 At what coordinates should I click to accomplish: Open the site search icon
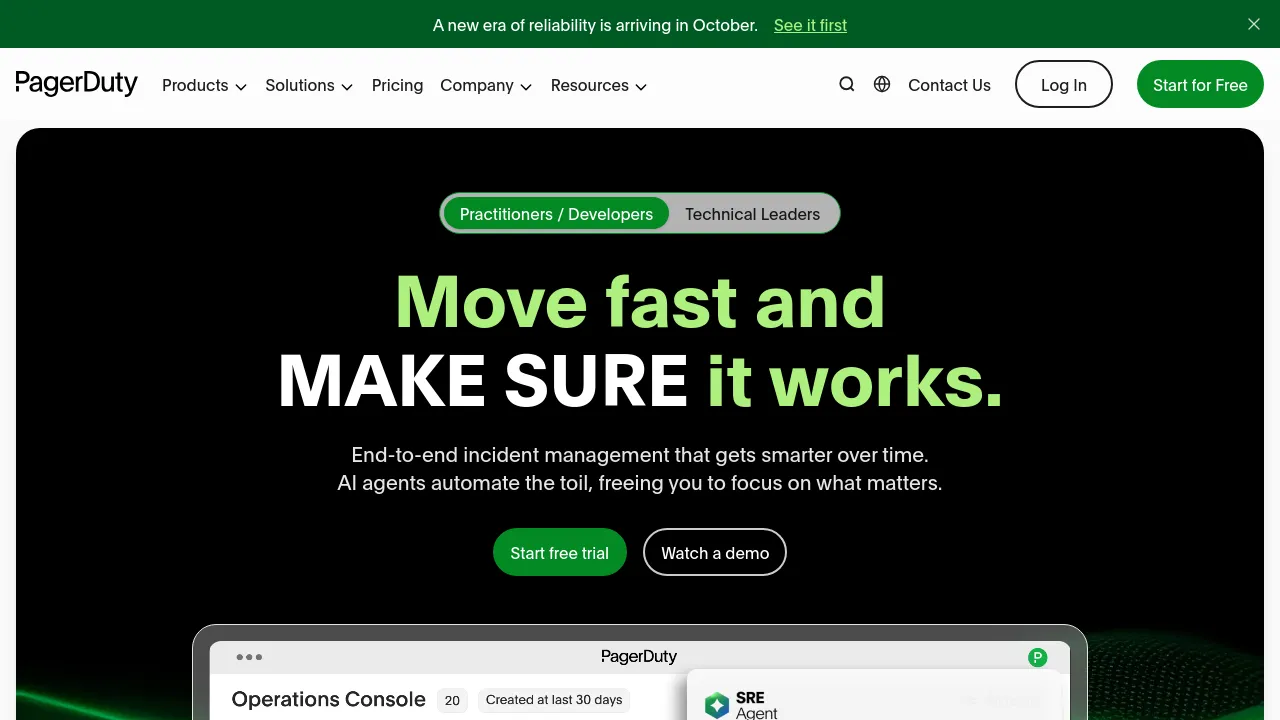[x=847, y=85]
